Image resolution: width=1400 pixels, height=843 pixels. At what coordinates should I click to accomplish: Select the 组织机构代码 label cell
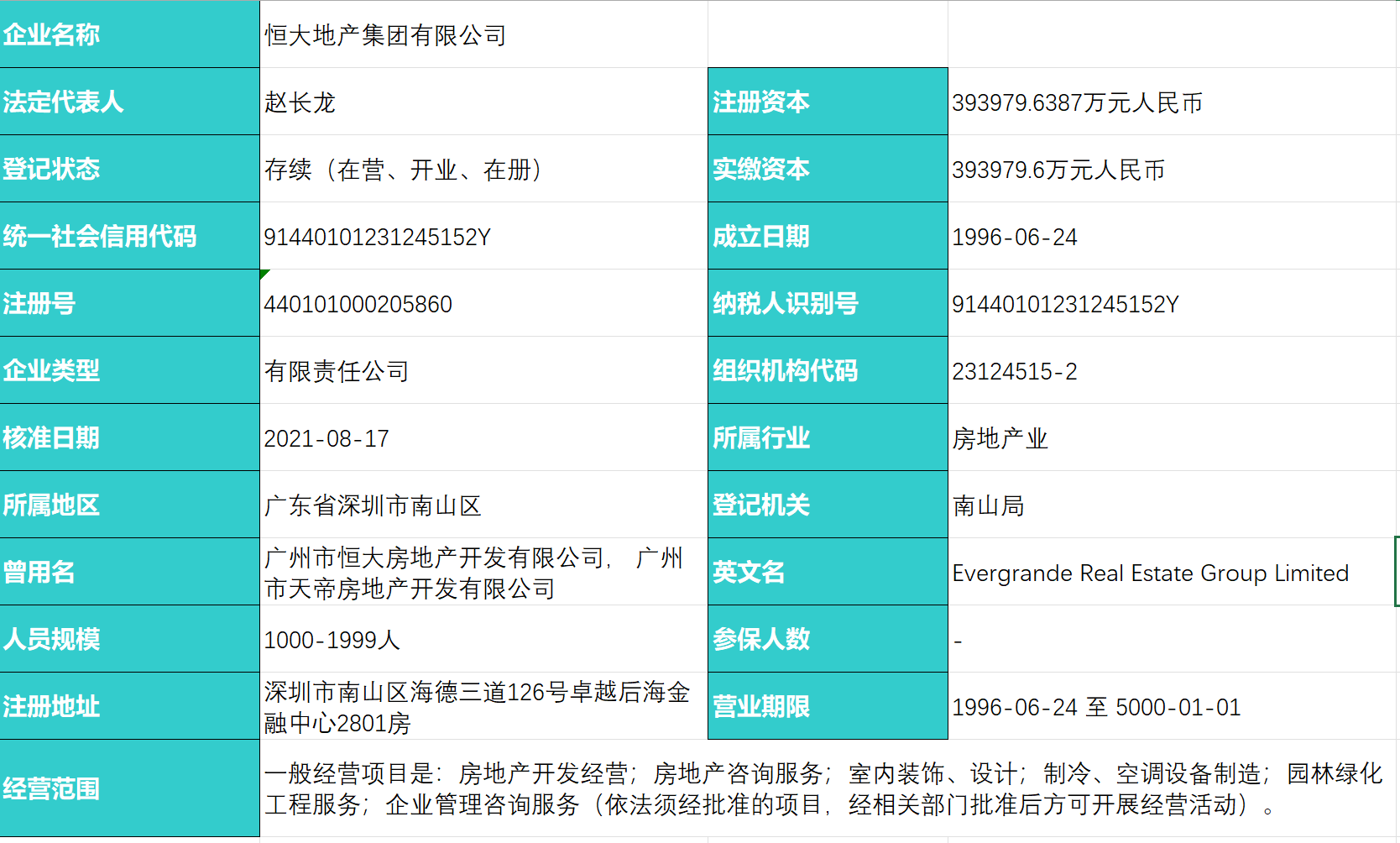(x=828, y=370)
